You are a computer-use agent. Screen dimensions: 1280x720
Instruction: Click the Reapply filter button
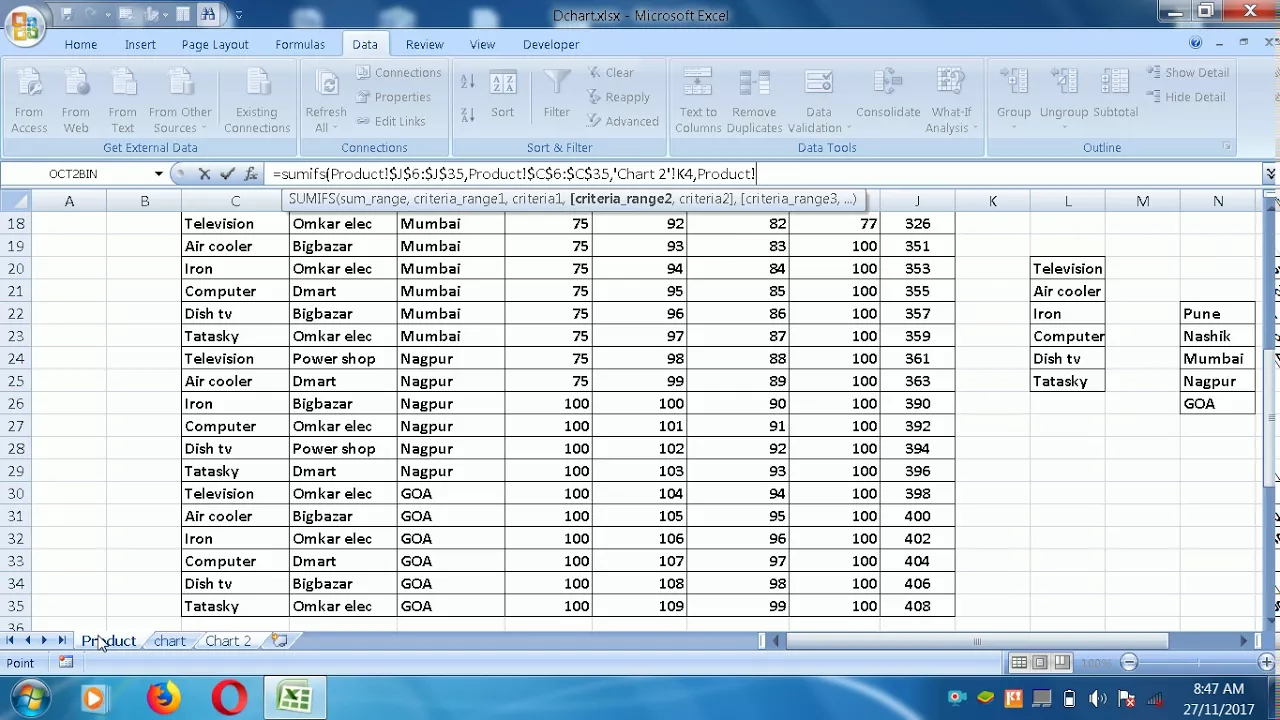click(618, 97)
